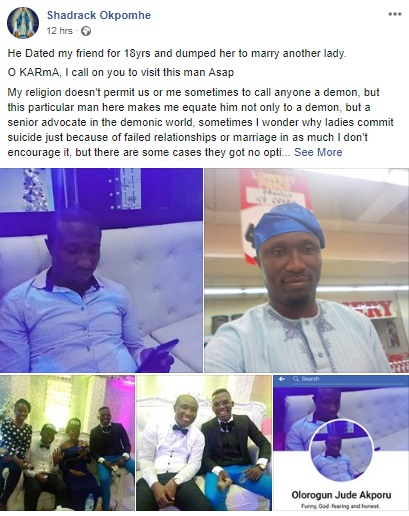Click the paragraph starting My religion doesn't
This screenshot has width=409, height=516.
200,122
